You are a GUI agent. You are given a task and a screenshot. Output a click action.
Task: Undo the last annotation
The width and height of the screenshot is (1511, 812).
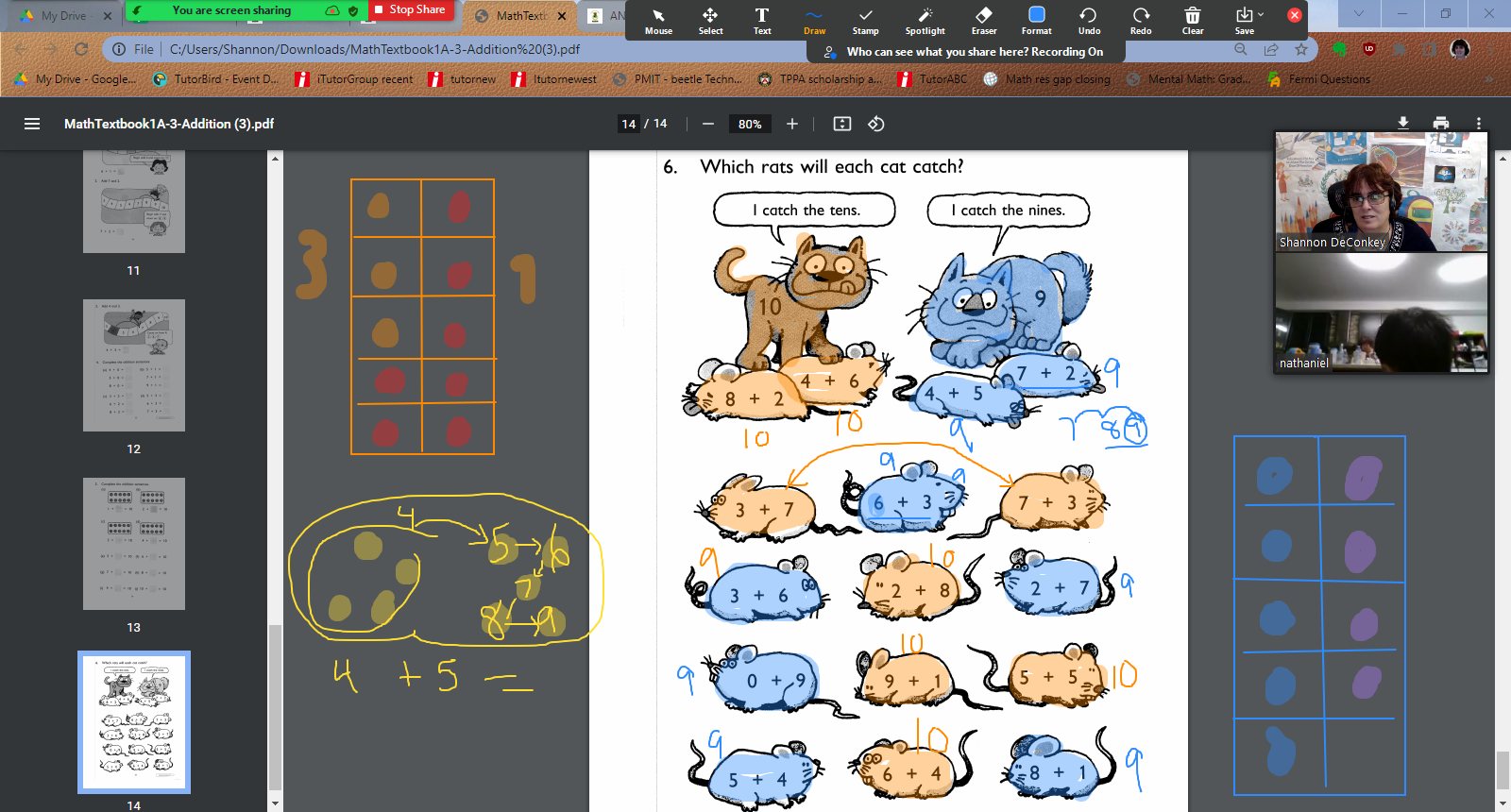[x=1089, y=20]
